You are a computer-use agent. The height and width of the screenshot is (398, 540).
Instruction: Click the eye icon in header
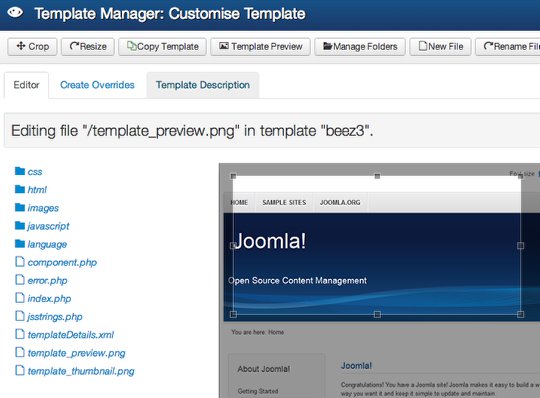point(15,13)
